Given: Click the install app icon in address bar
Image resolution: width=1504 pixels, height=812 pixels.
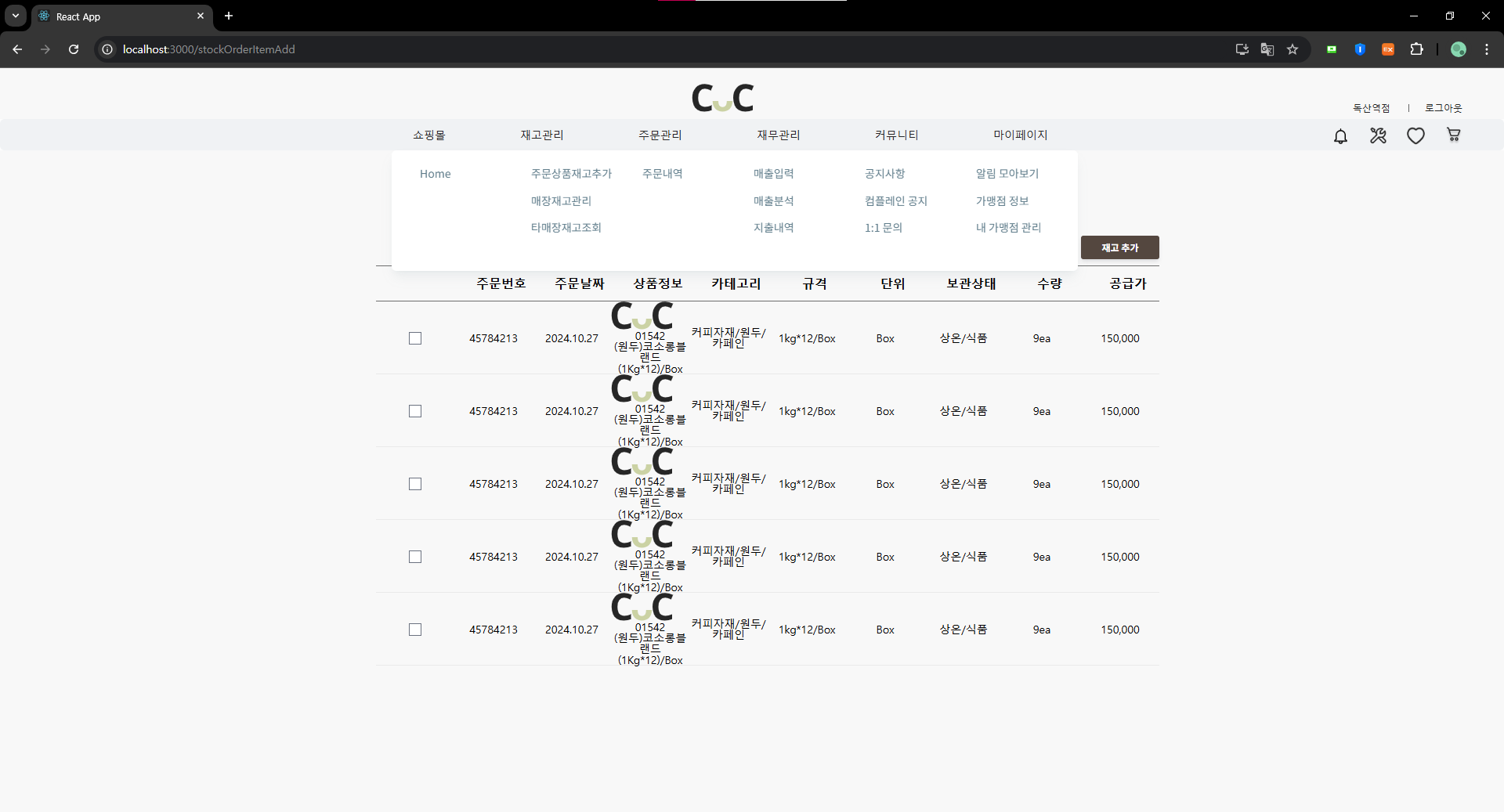Looking at the screenshot, I should click(1242, 49).
